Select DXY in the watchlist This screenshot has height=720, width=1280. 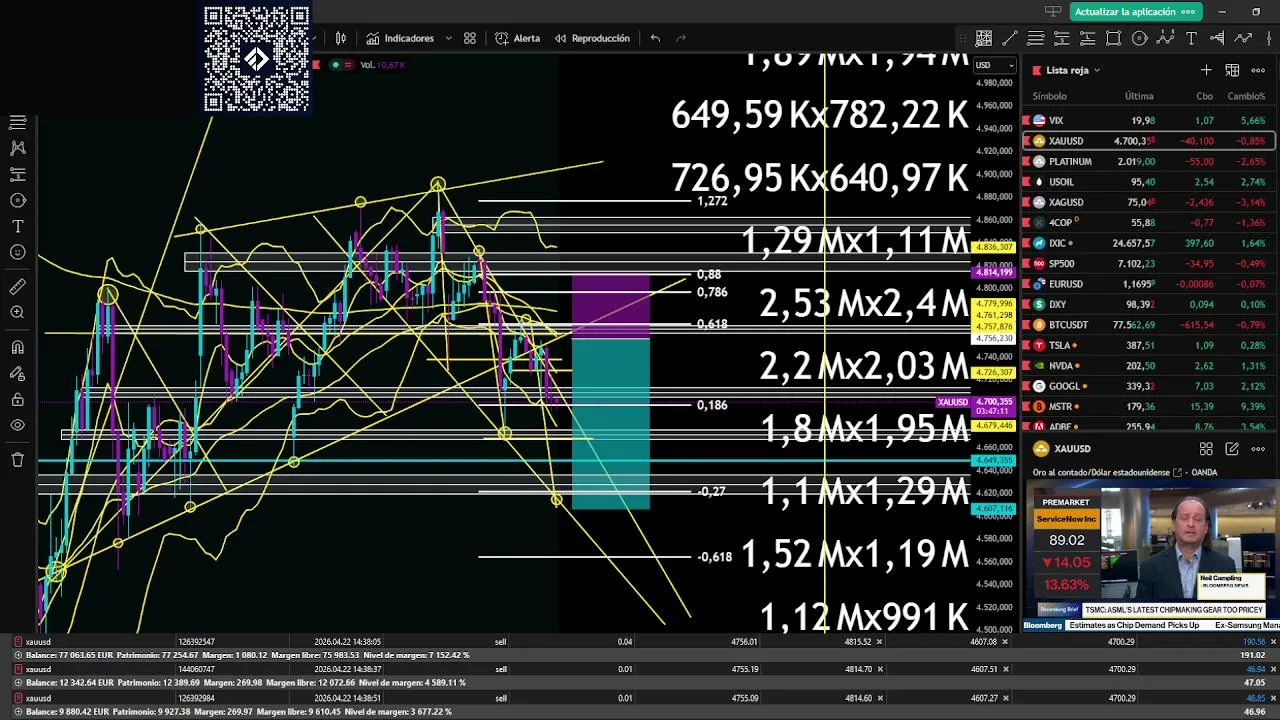click(x=1148, y=304)
